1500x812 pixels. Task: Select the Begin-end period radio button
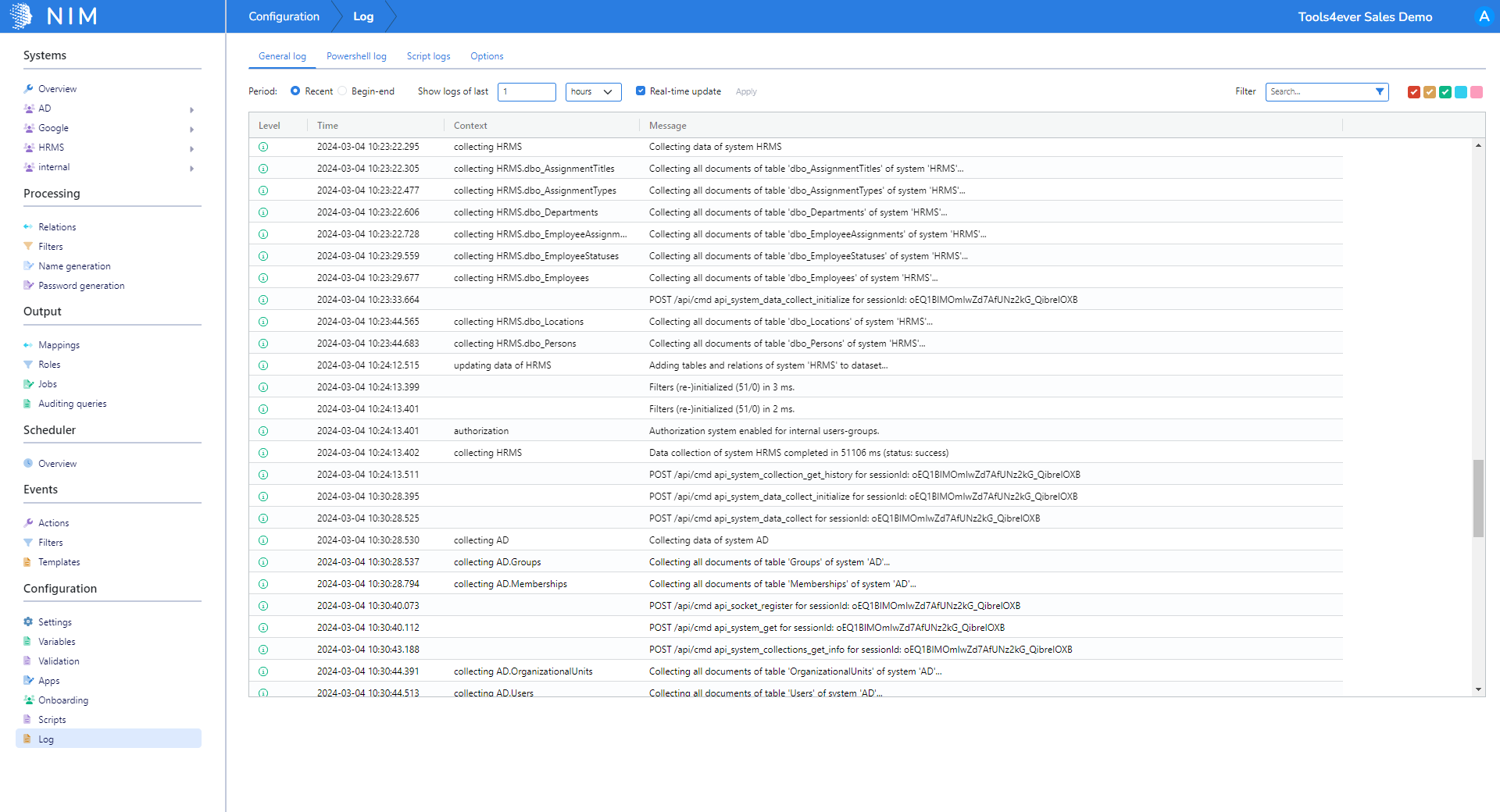pos(342,91)
